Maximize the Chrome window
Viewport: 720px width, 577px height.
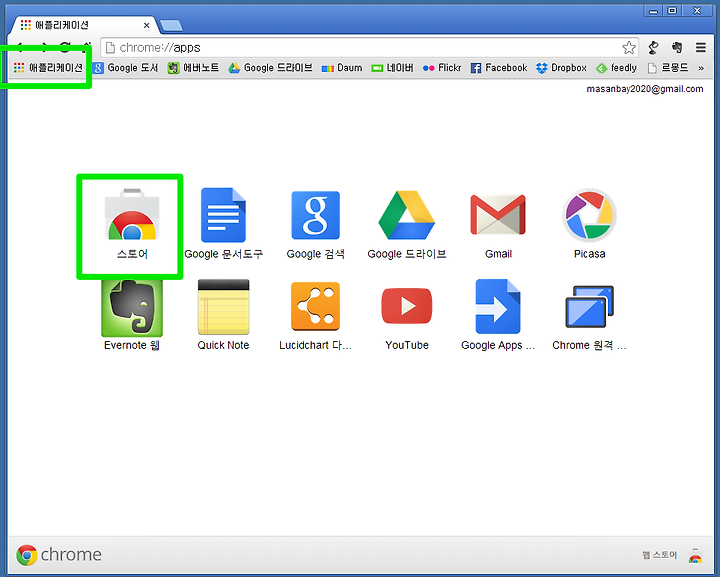coord(672,10)
